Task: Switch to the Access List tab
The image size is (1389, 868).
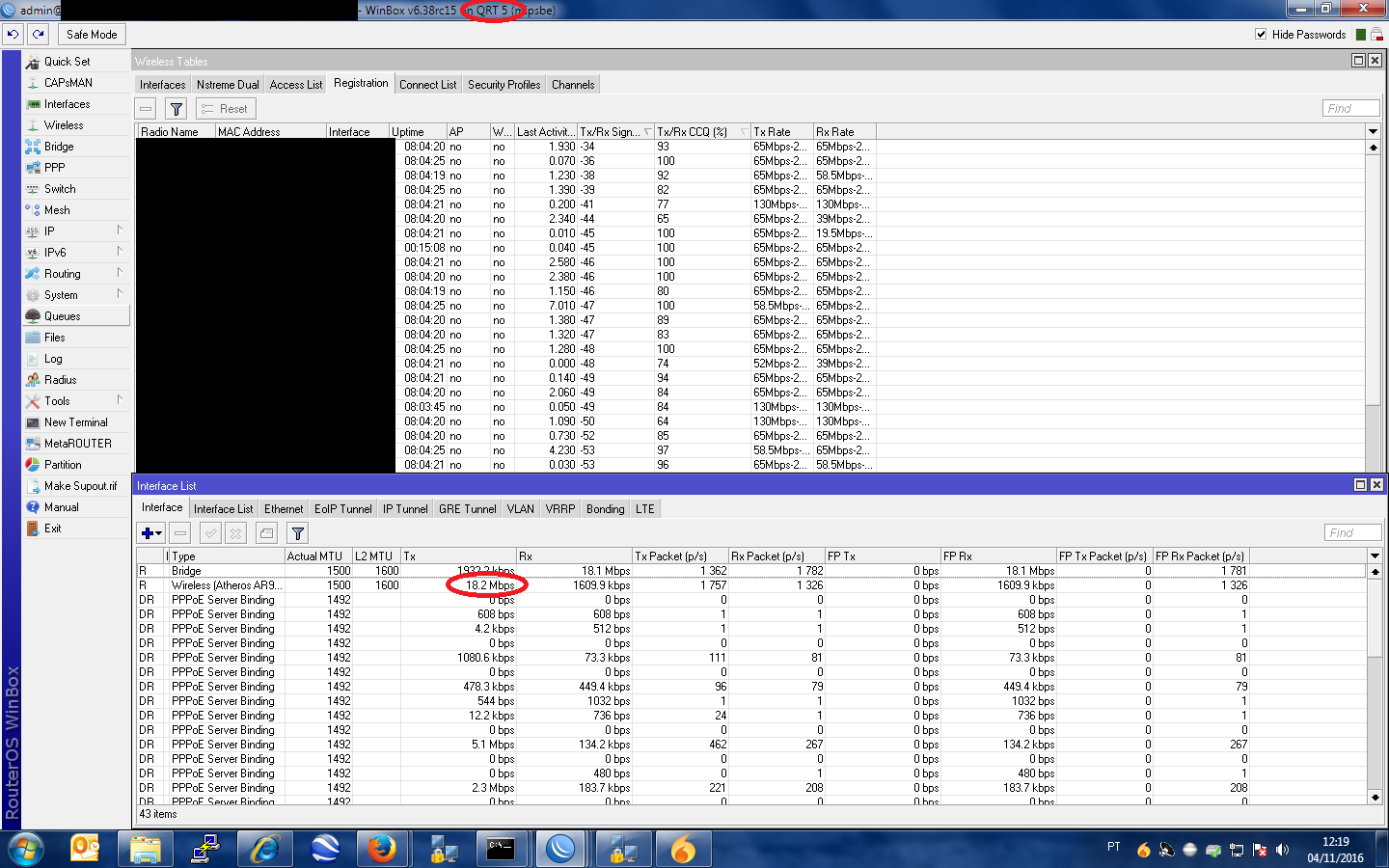Action: (296, 85)
